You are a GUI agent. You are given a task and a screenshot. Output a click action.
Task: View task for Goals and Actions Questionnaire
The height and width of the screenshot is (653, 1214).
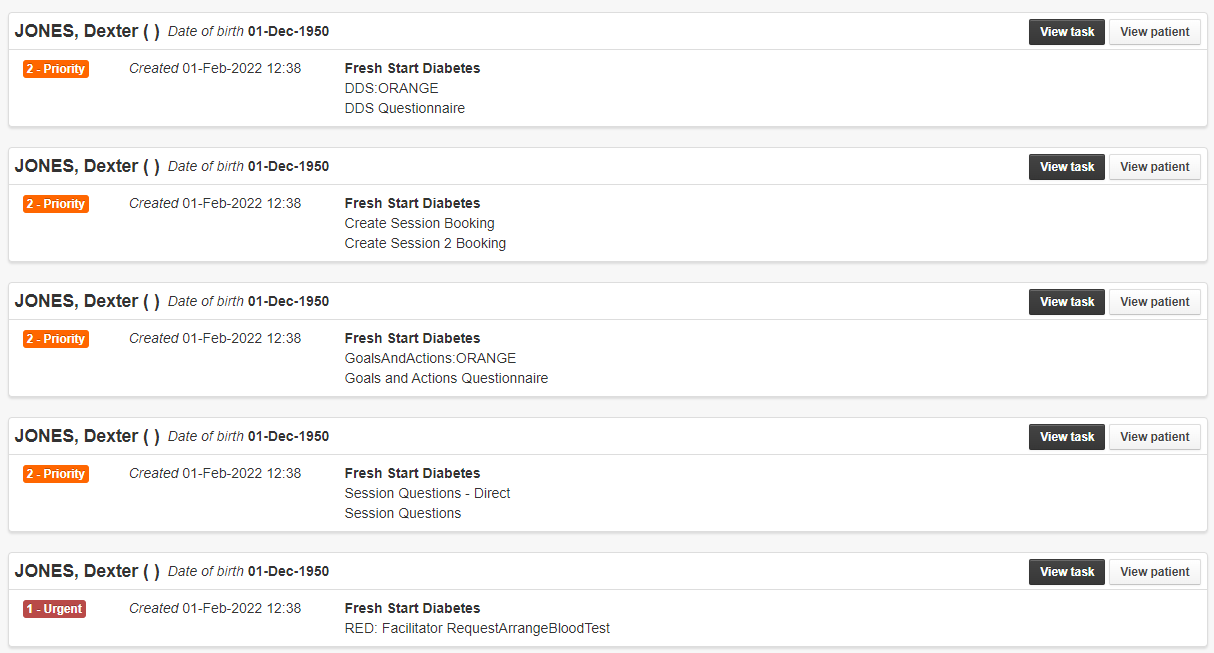(x=1067, y=302)
